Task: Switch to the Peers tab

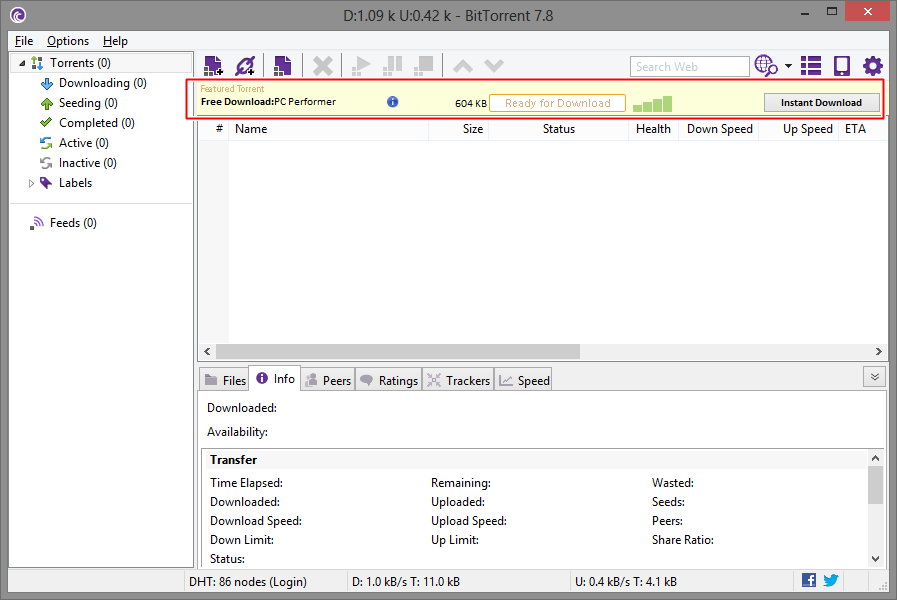Action: (x=328, y=380)
